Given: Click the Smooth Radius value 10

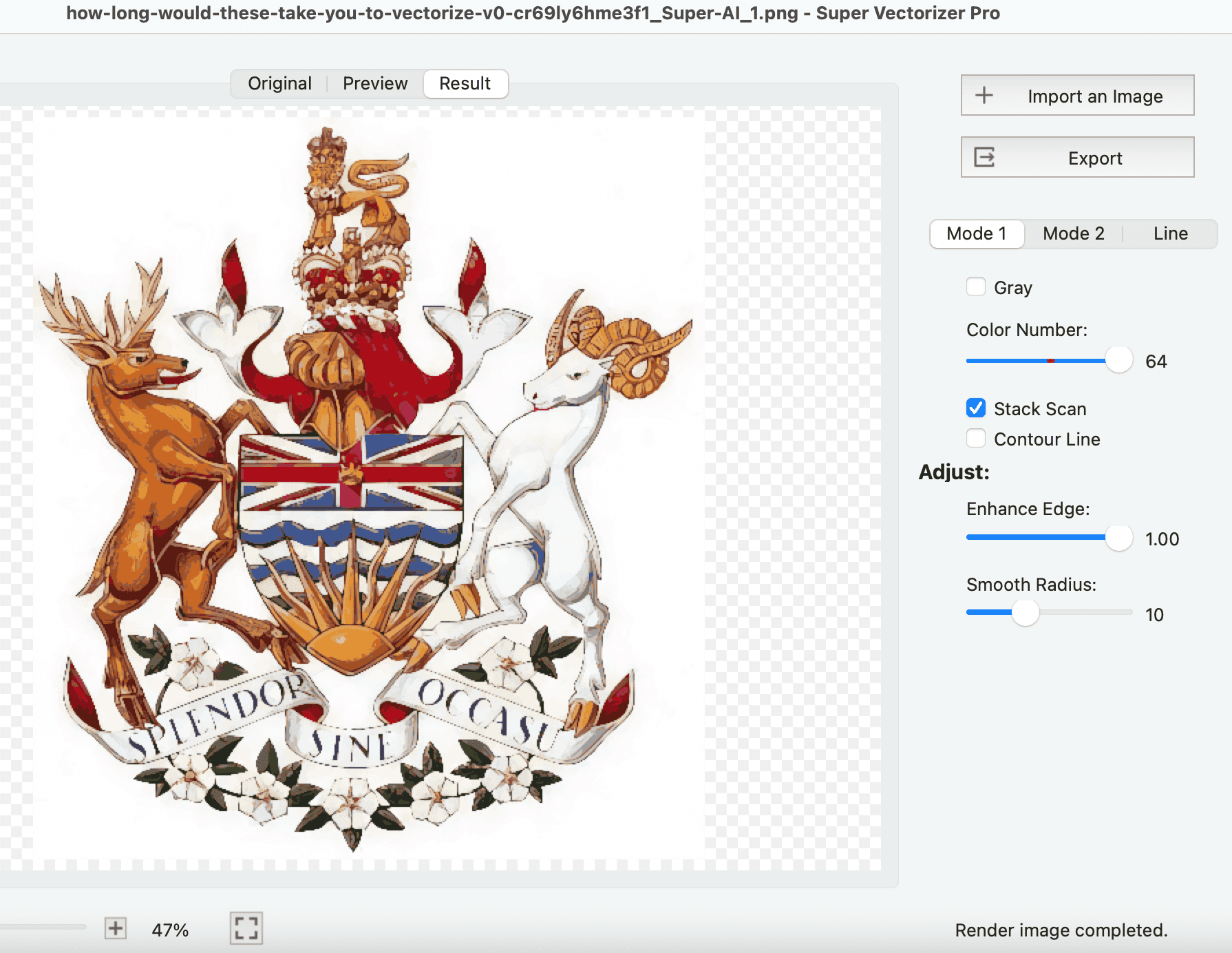Looking at the screenshot, I should coord(1154,615).
